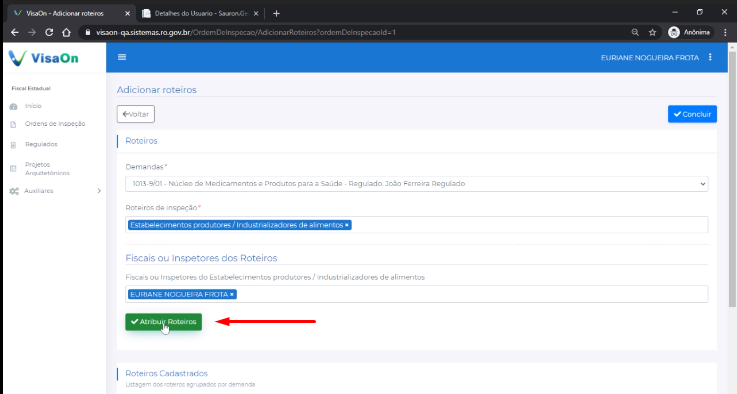Click the EURIANE NOGUEIRA FROTA header name
The width and height of the screenshot is (737, 394).
click(x=650, y=58)
